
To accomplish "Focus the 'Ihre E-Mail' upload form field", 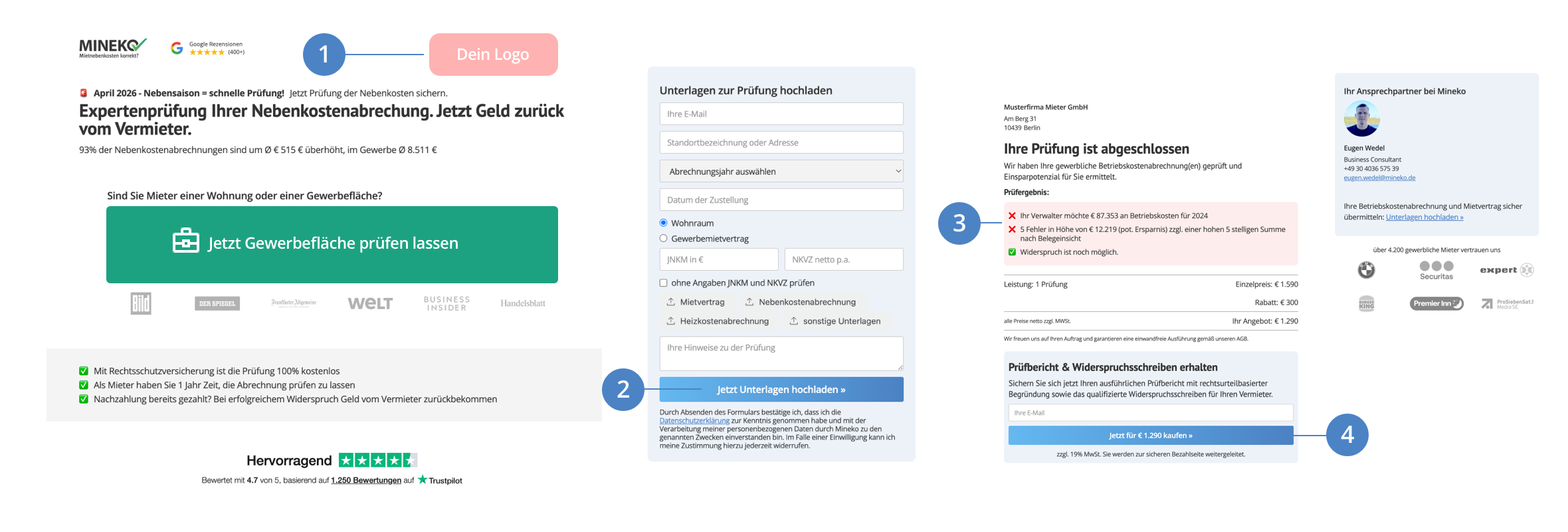I will pos(781,114).
